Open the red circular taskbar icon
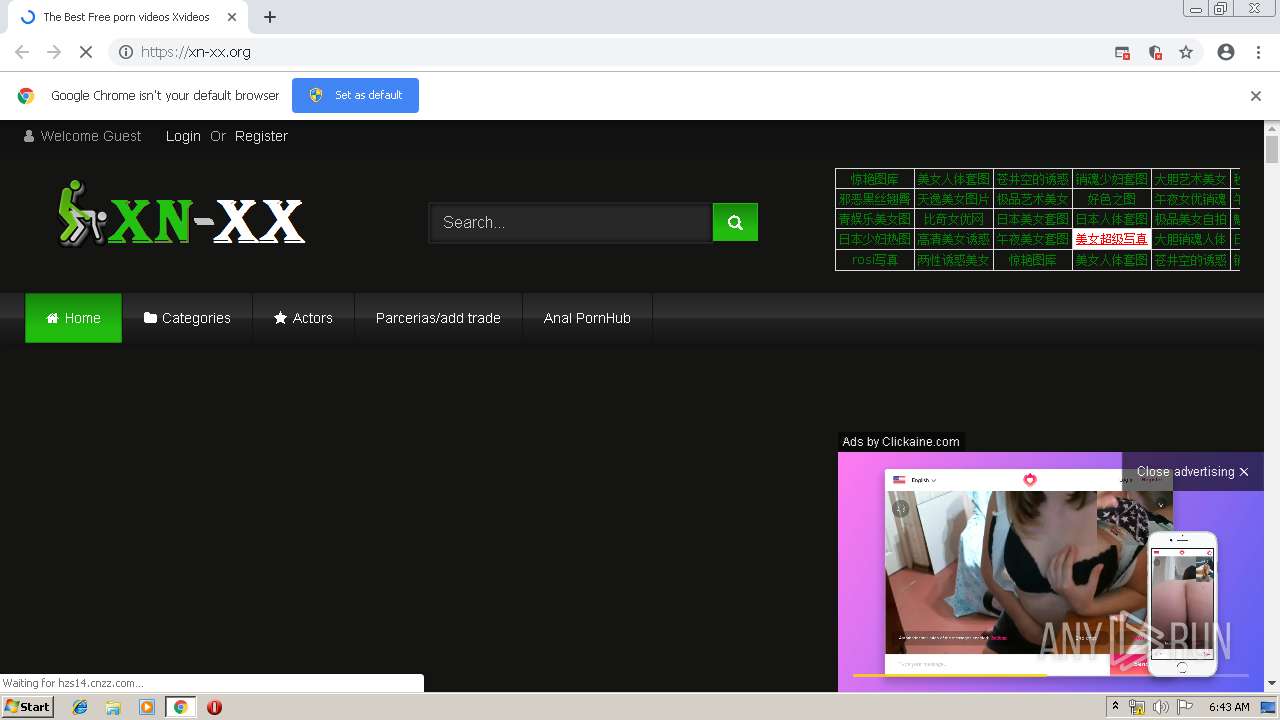The height and width of the screenshot is (720, 1280). tap(214, 707)
